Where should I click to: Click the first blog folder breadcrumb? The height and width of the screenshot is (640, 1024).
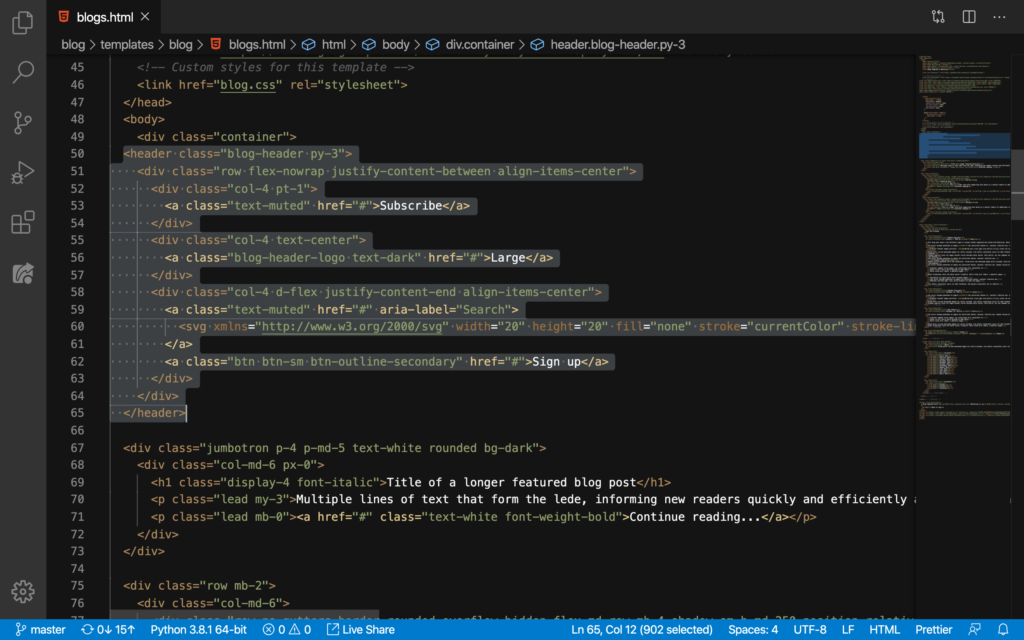tap(73, 44)
